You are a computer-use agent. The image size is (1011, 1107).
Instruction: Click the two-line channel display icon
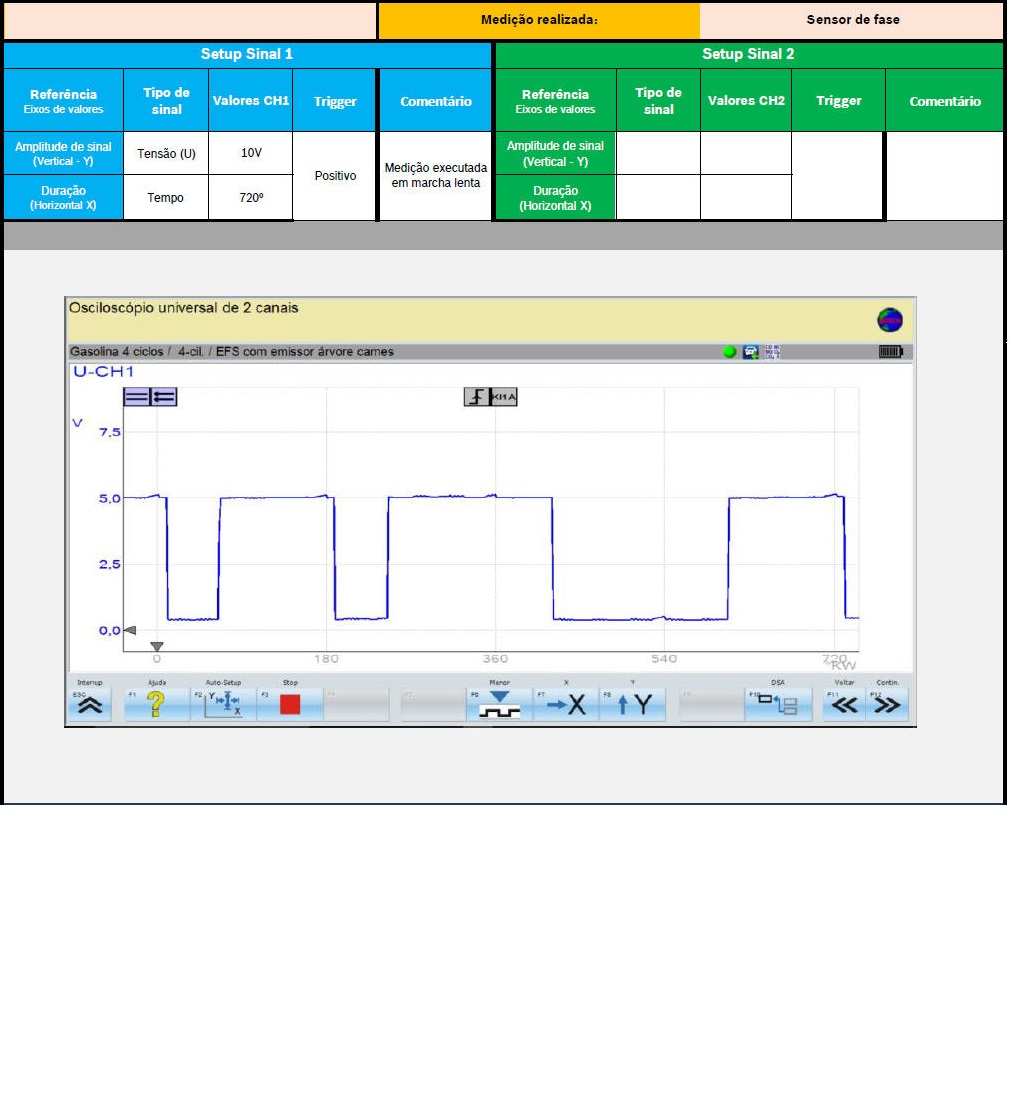pyautogui.click(x=137, y=397)
